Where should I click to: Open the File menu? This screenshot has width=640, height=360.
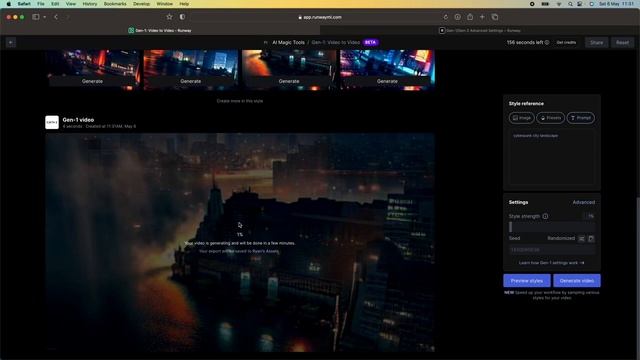pos(41,4)
